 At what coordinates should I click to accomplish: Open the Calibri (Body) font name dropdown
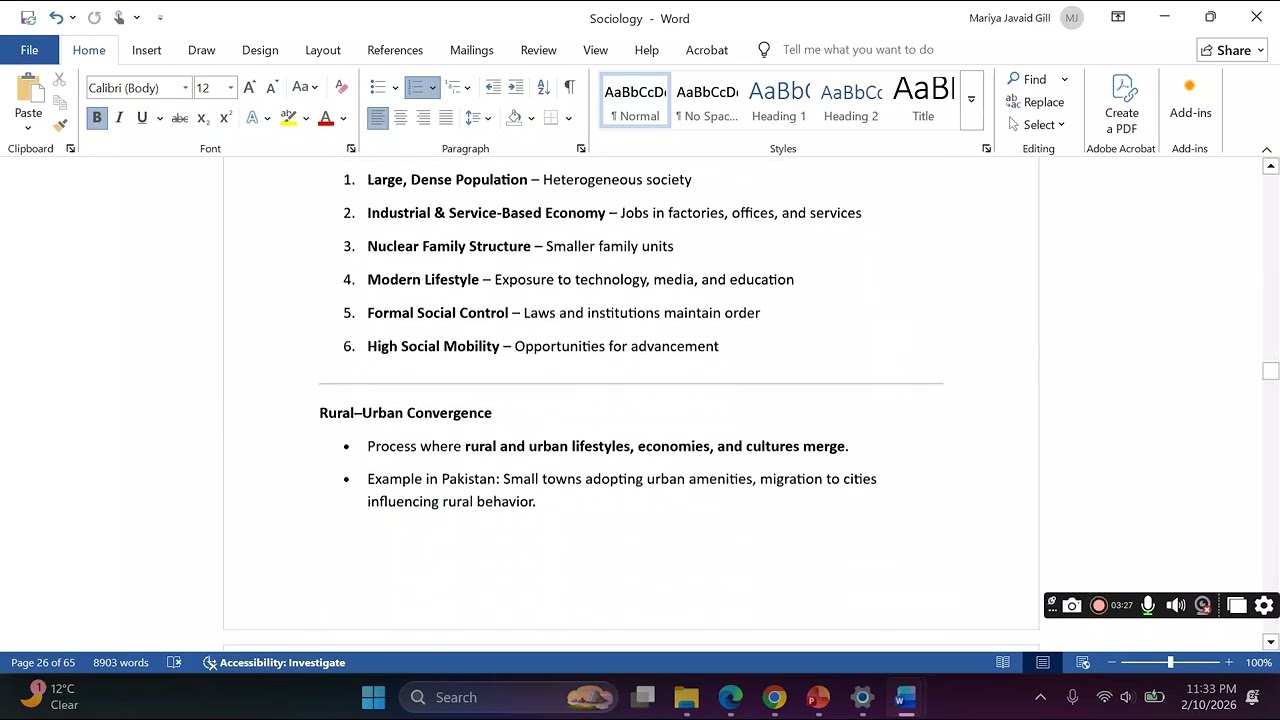(x=185, y=88)
